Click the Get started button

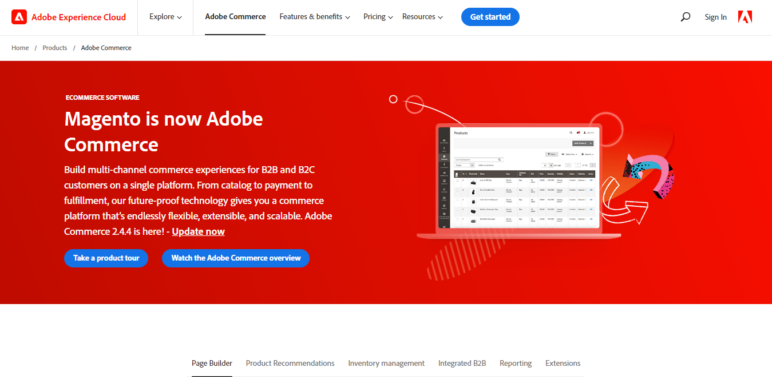click(x=490, y=17)
